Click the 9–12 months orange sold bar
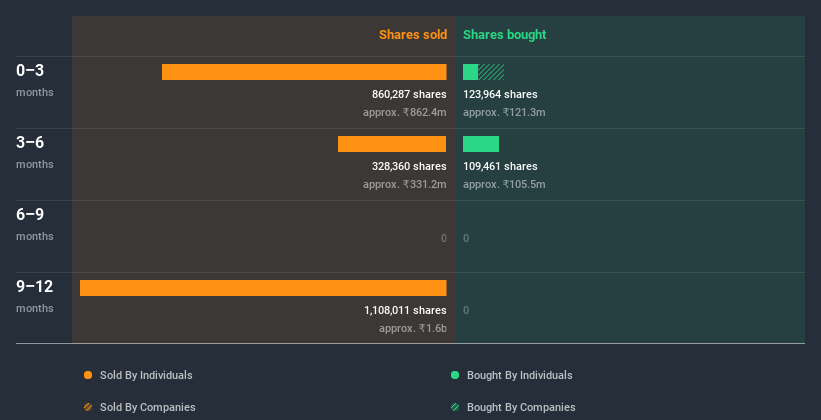Image resolution: width=821 pixels, height=420 pixels. (263, 288)
